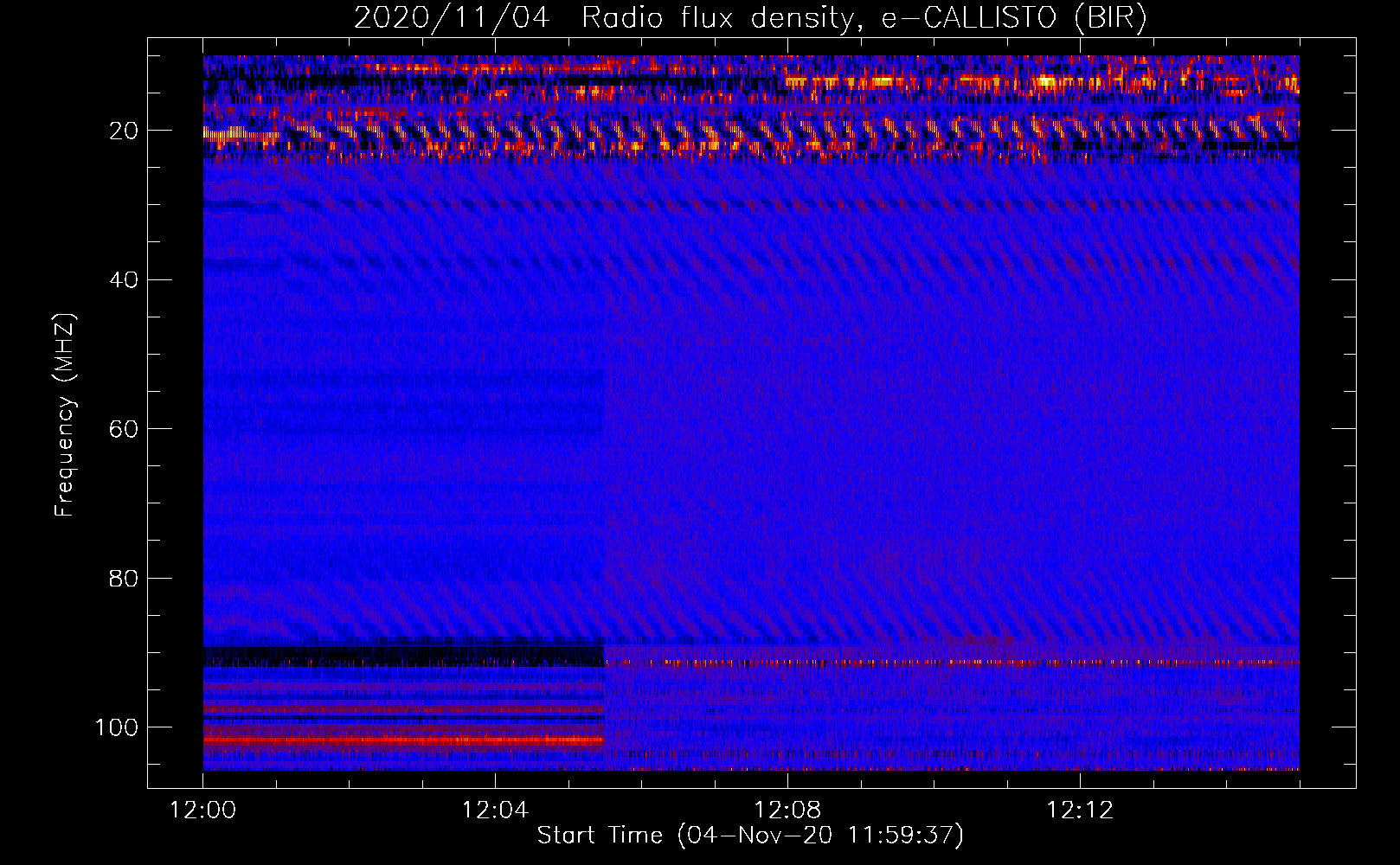Click the 60 MHz frequency tick label
The image size is (1400, 865).
tap(123, 429)
